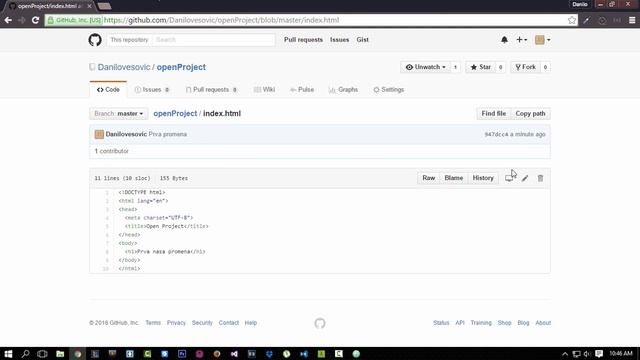Open the Wiki tab
The width and height of the screenshot is (640, 360).
click(264, 89)
